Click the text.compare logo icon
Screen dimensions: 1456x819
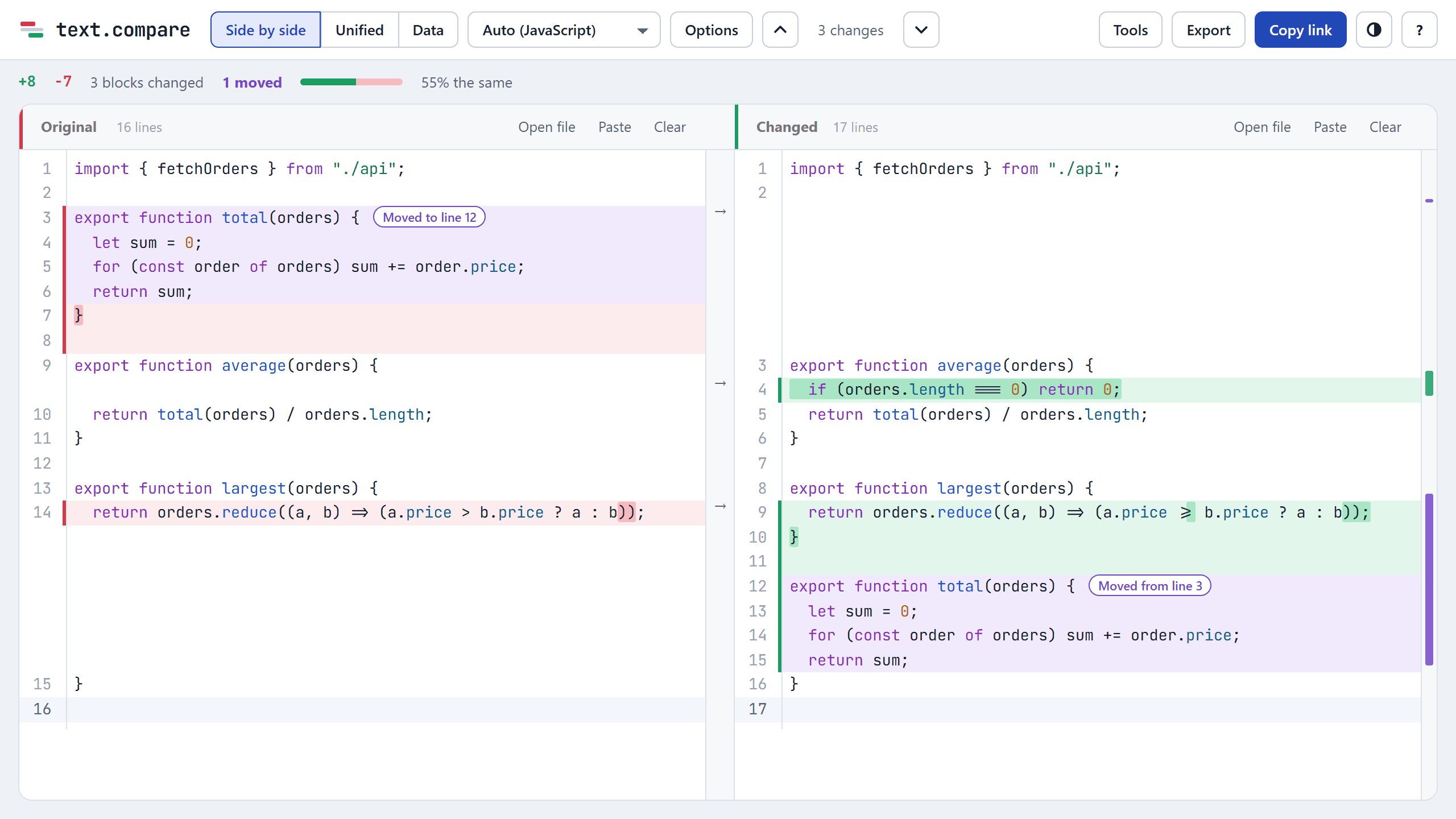[32, 30]
